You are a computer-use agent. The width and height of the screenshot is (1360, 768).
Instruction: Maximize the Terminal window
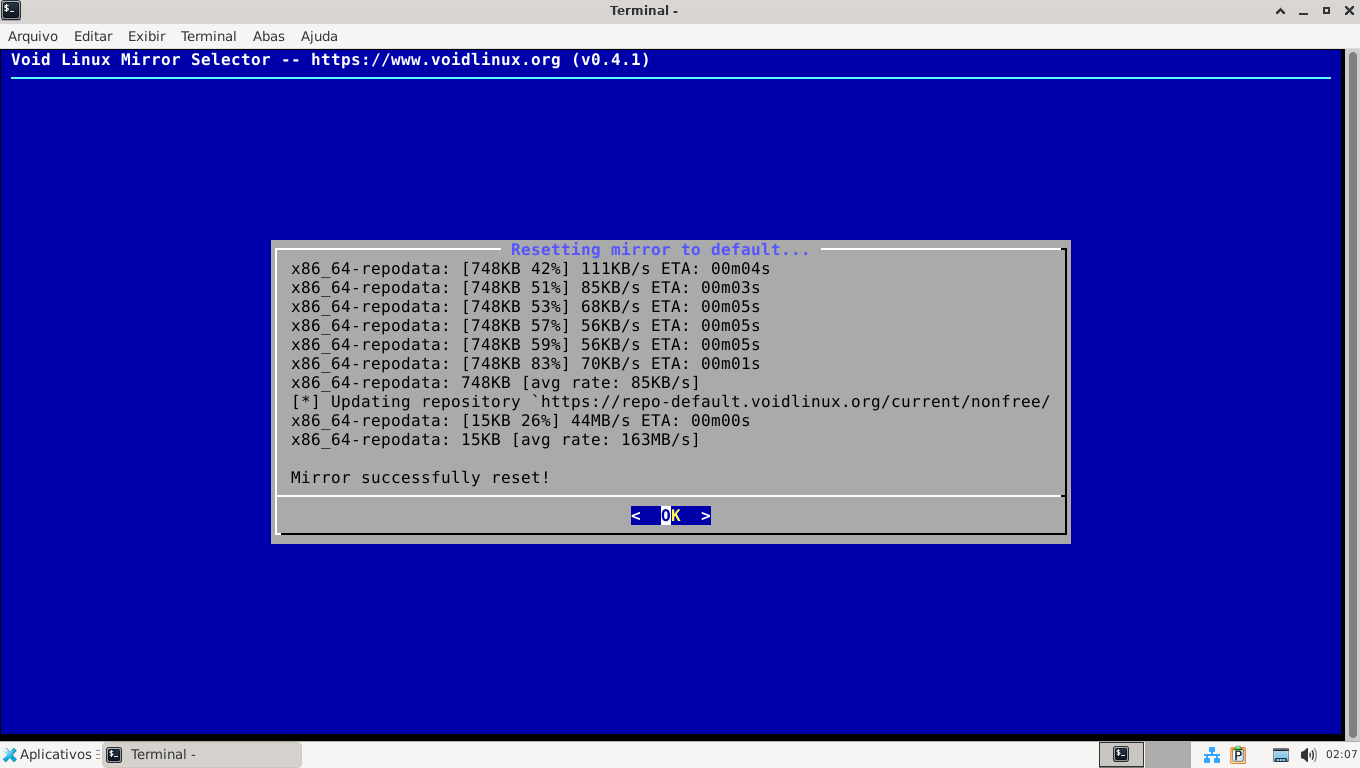pos(1326,10)
